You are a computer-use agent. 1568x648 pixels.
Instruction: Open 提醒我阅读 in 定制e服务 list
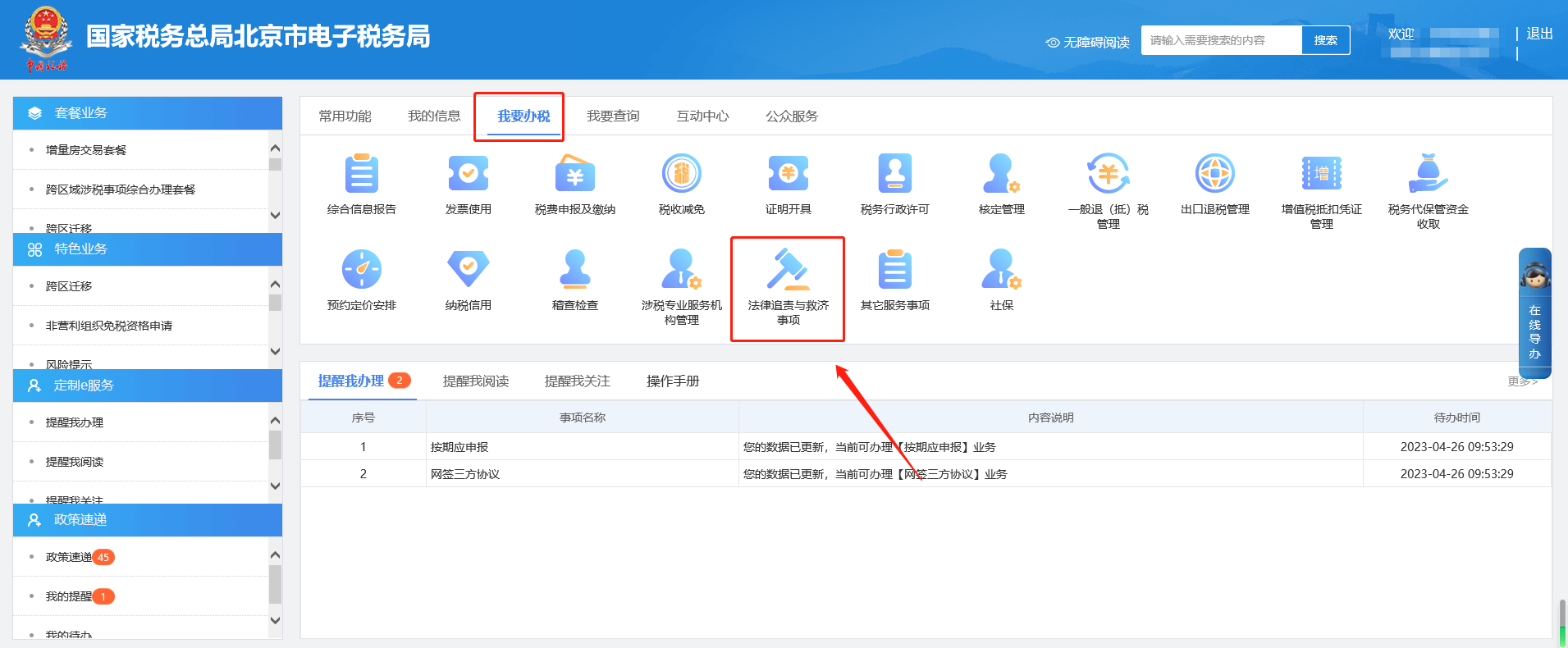(75, 462)
